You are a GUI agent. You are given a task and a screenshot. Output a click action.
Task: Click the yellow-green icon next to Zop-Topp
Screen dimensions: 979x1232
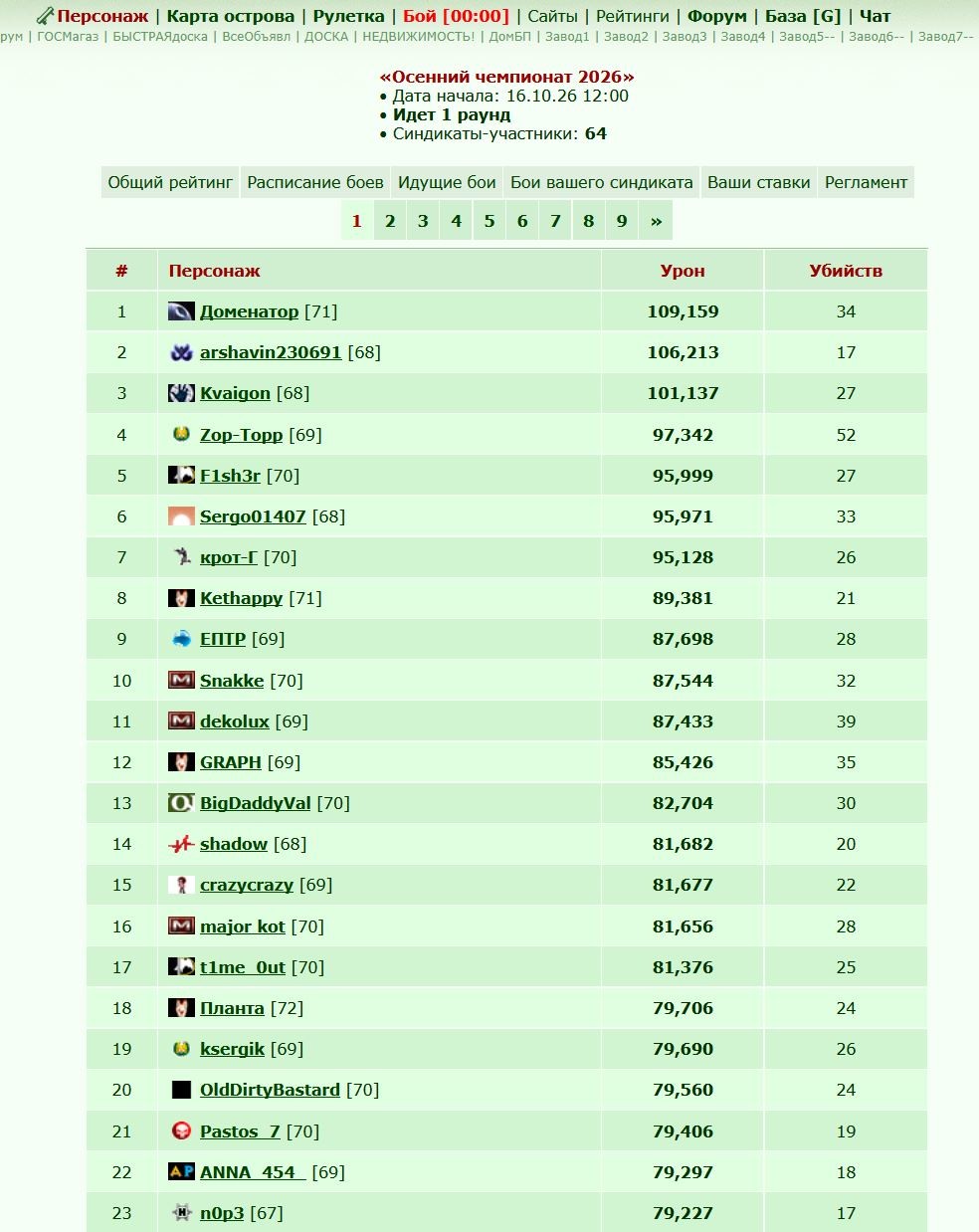coord(181,435)
